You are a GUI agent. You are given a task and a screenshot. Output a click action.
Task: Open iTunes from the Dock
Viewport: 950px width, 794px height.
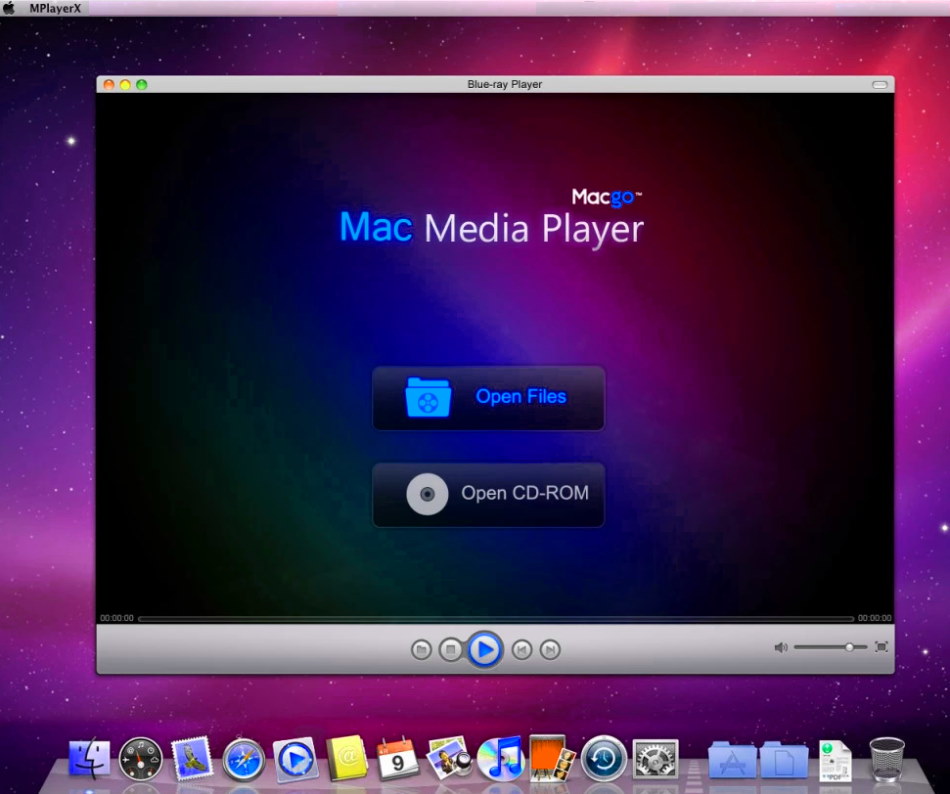(x=500, y=758)
